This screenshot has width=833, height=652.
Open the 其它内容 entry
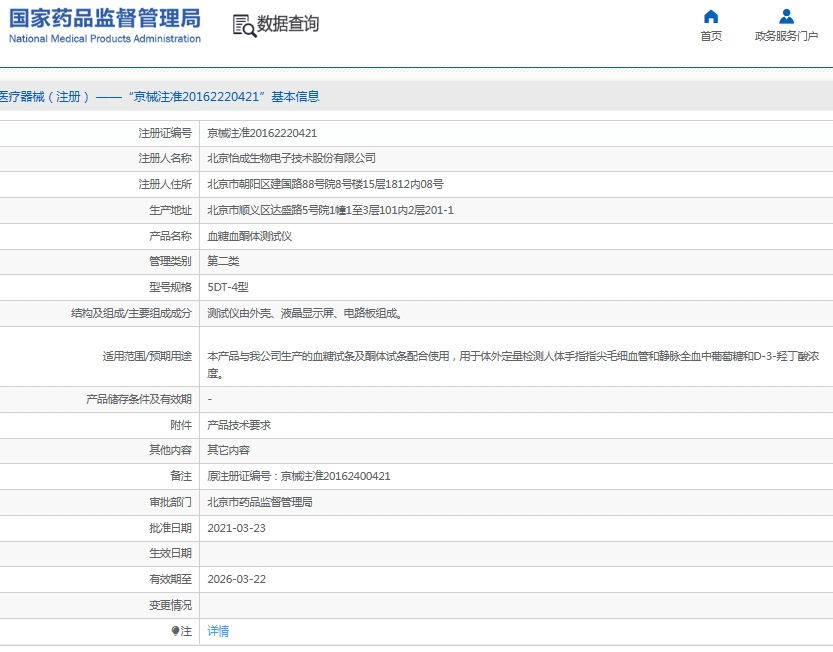[228, 450]
